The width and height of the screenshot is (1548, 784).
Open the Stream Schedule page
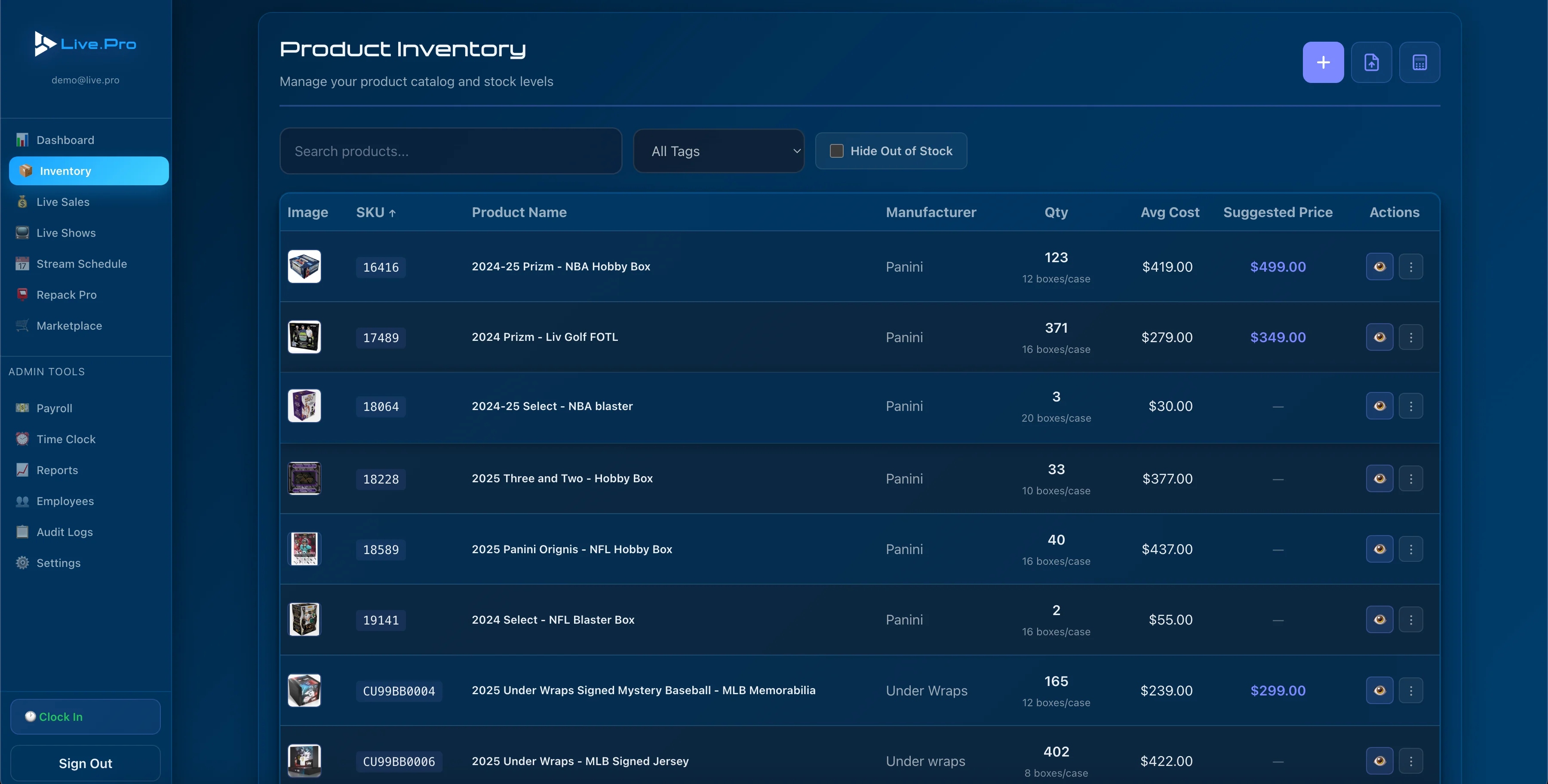click(81, 263)
